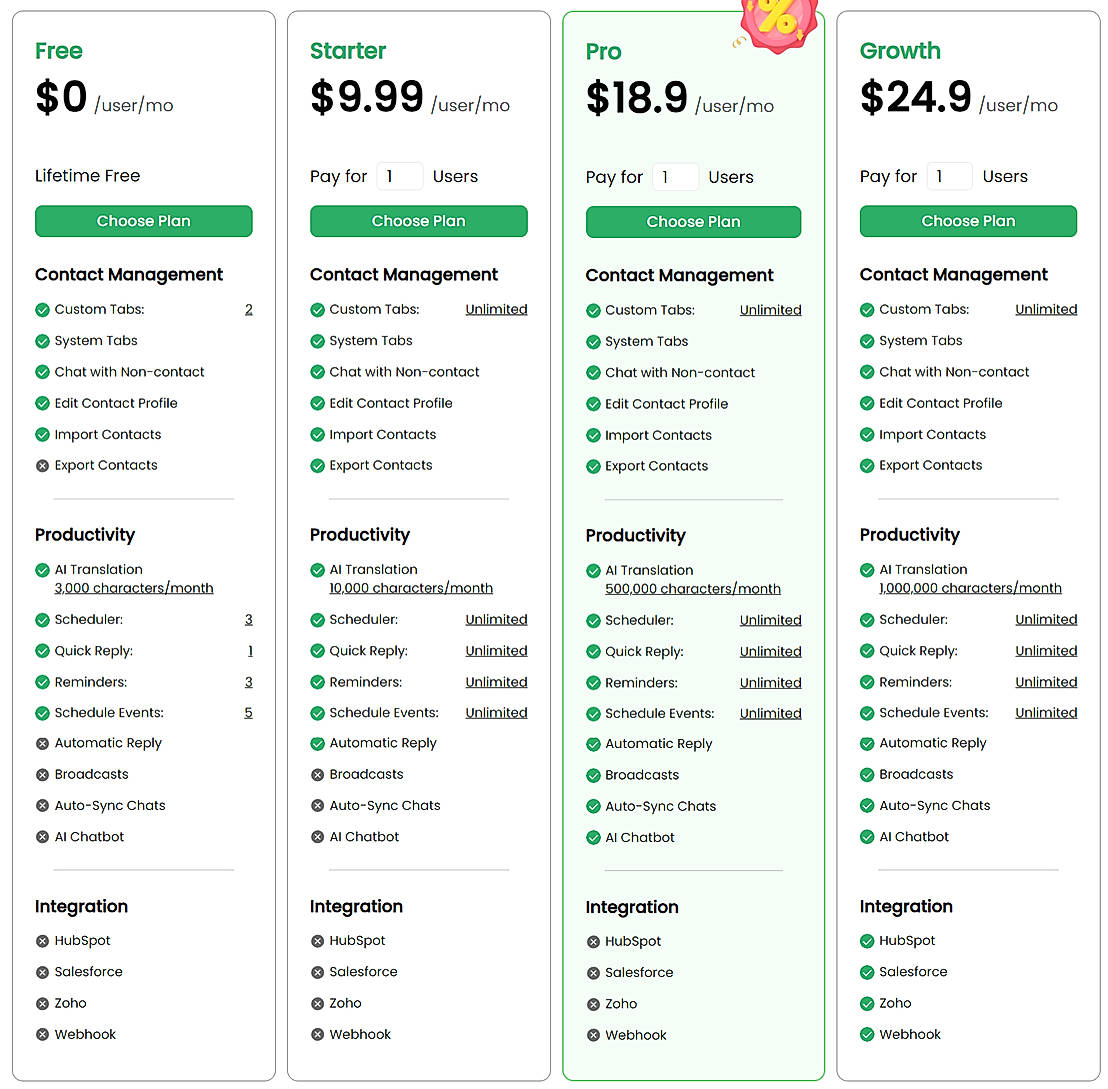Click the Growth plan 1,000,000 characters/month link
1108x1089 pixels.
(x=970, y=589)
